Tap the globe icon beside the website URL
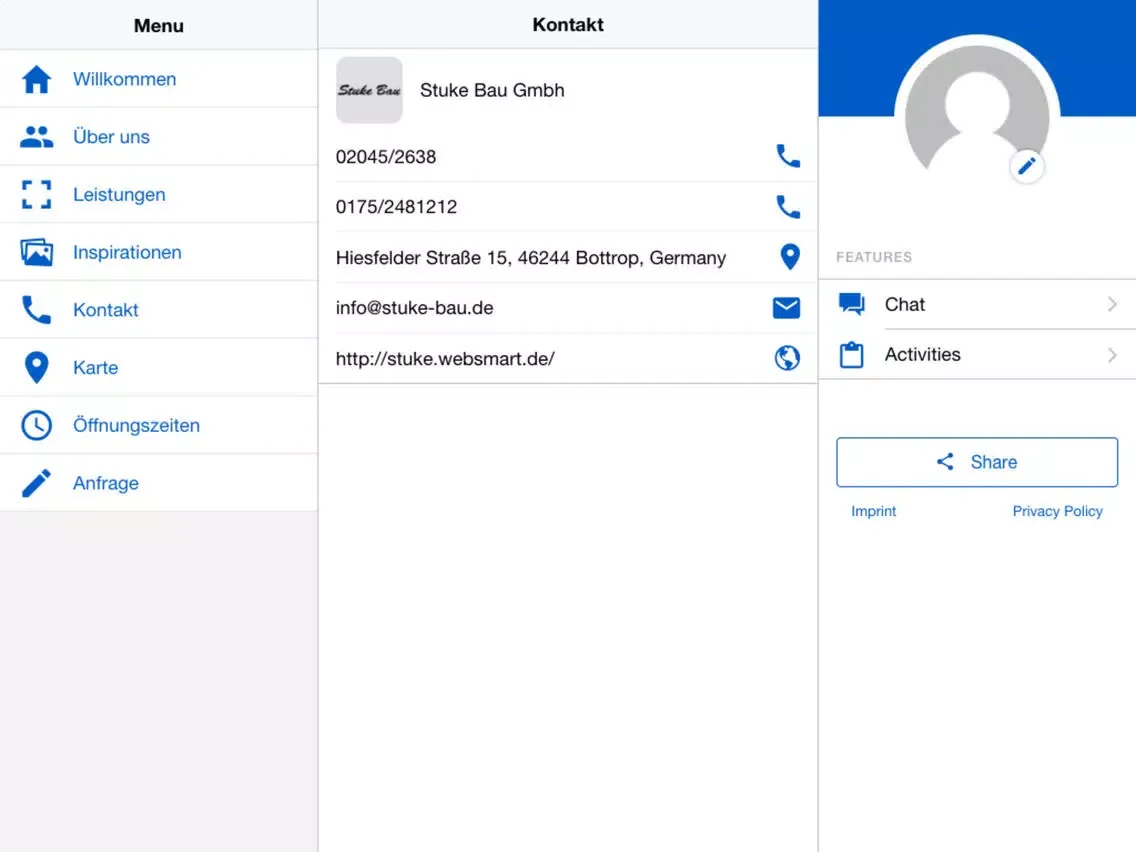Viewport: 1136px width, 852px height. point(788,358)
